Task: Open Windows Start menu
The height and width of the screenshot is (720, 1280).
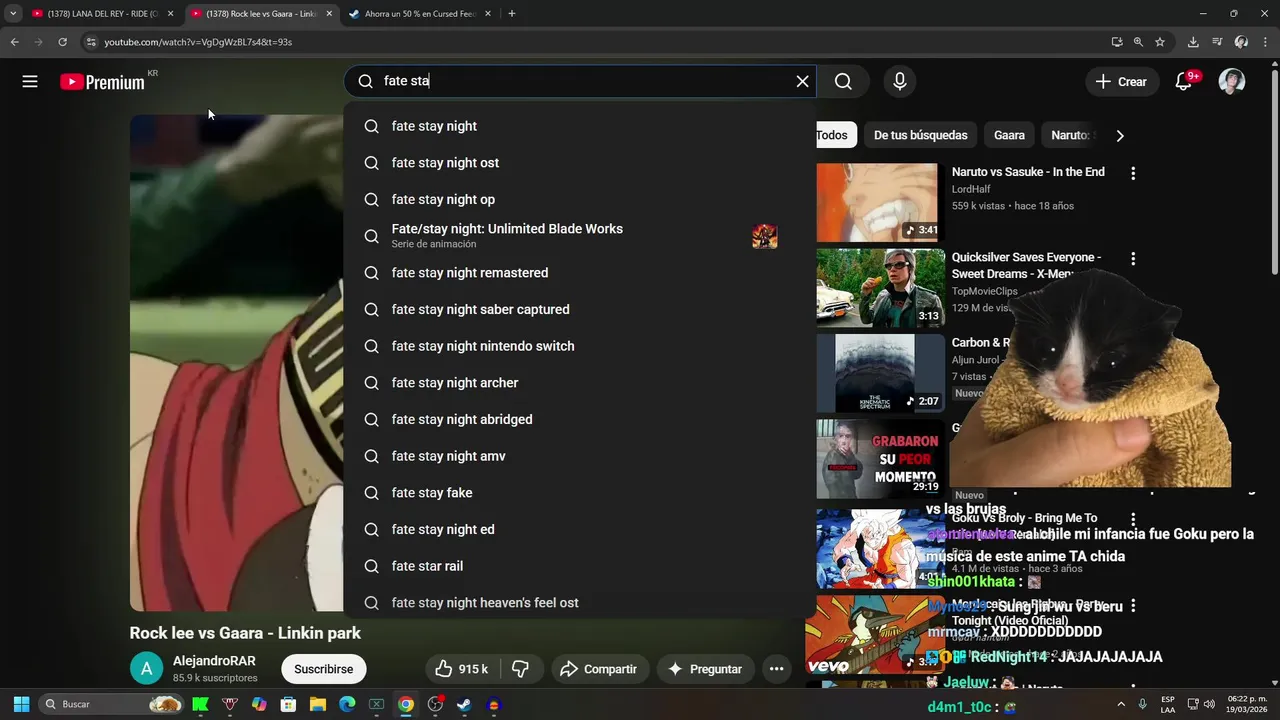Action: 21,704
